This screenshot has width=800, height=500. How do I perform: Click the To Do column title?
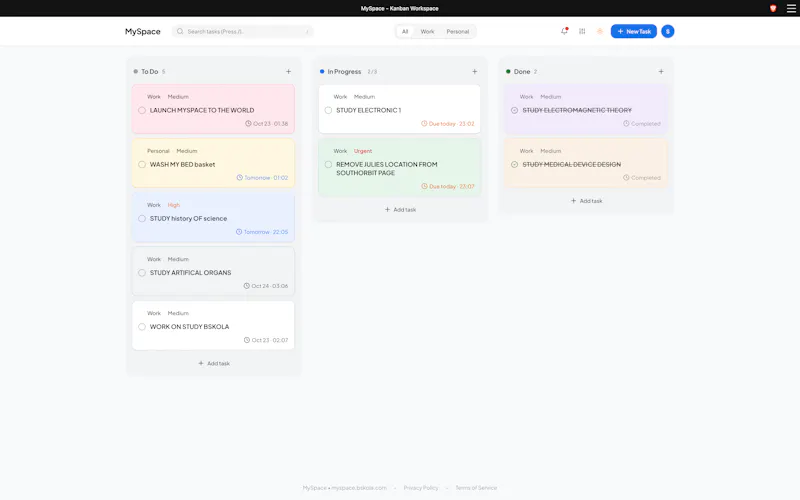tap(149, 71)
